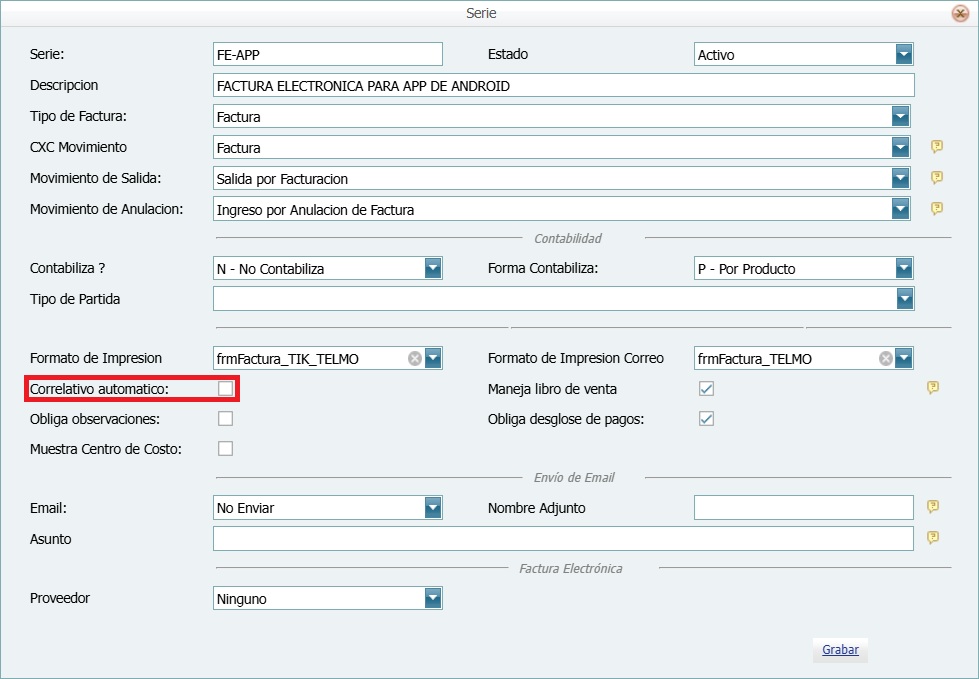Click the help icon next to Maneja libro de venta

pyautogui.click(x=933, y=388)
